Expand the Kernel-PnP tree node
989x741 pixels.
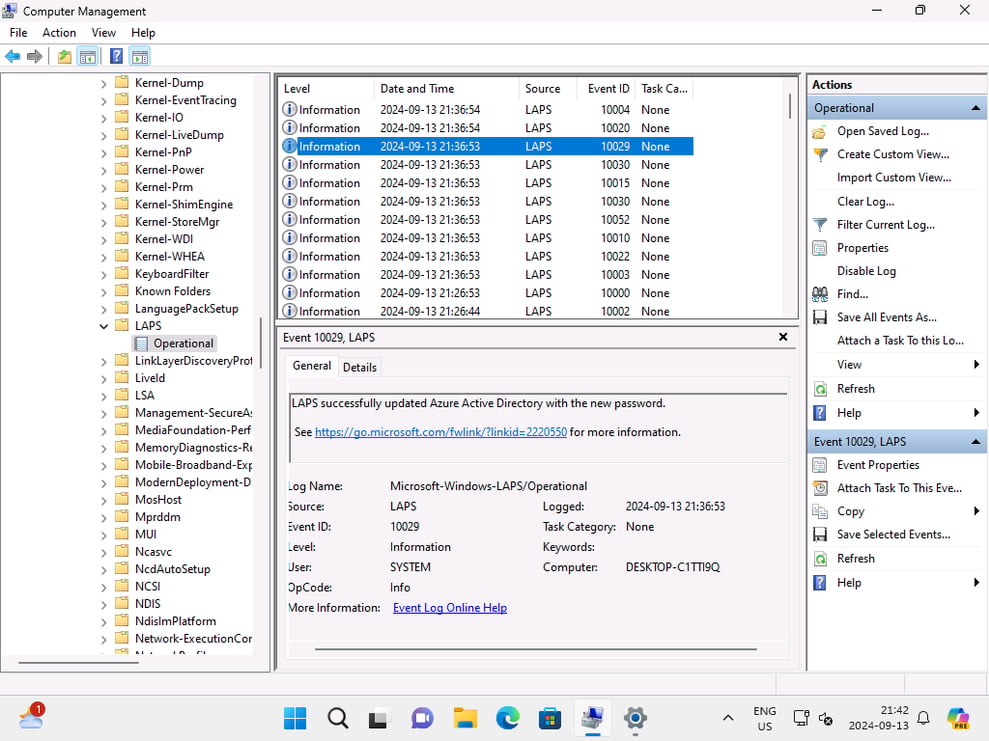pos(103,153)
